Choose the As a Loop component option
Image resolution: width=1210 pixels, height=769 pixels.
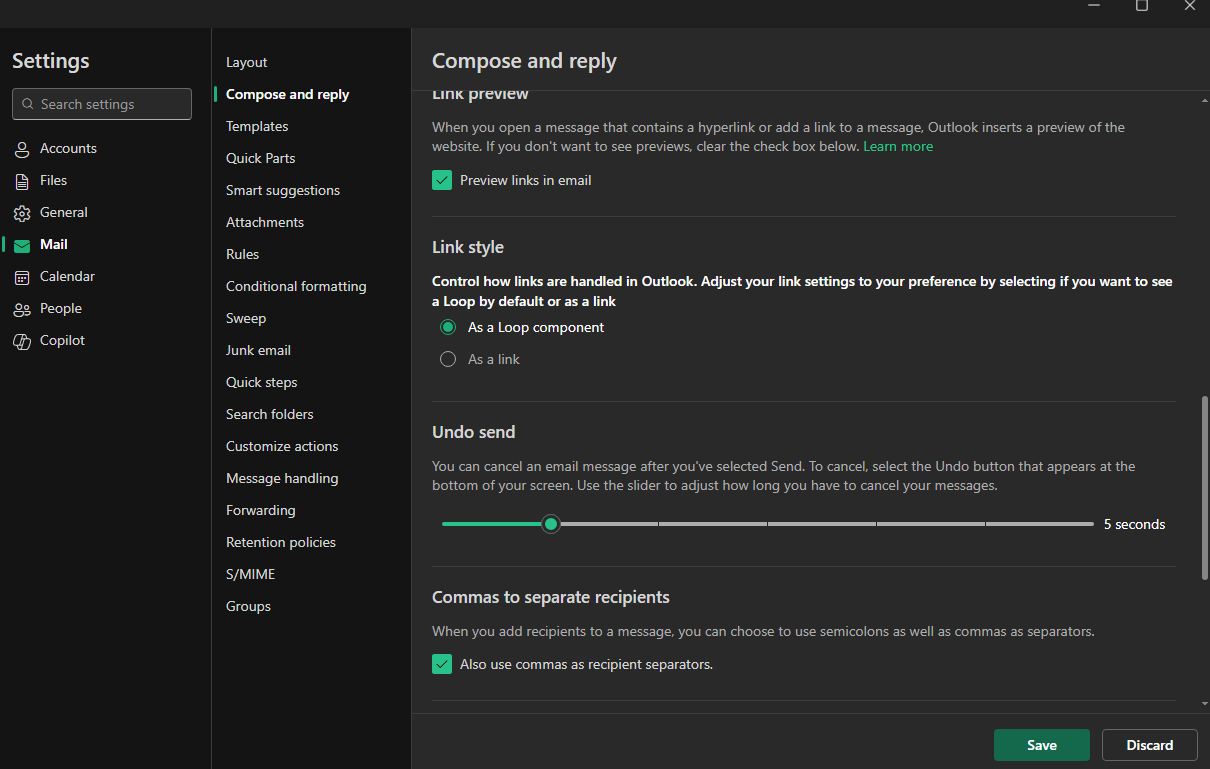[448, 327]
